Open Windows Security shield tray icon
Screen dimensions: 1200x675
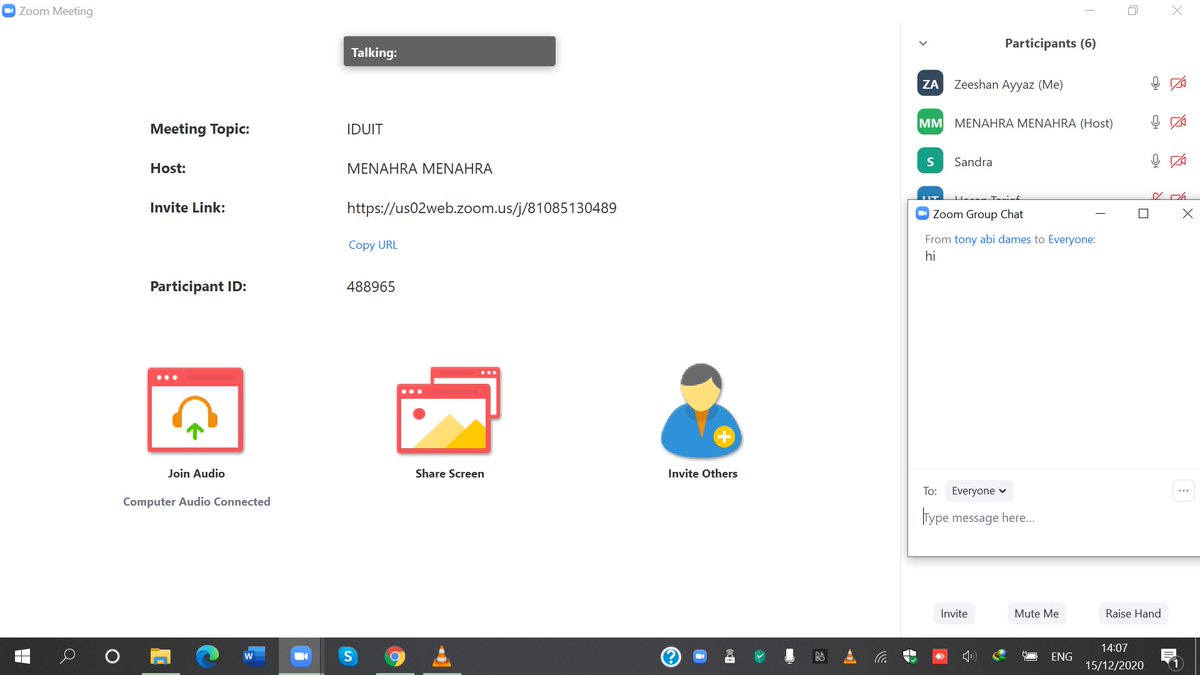click(x=910, y=657)
